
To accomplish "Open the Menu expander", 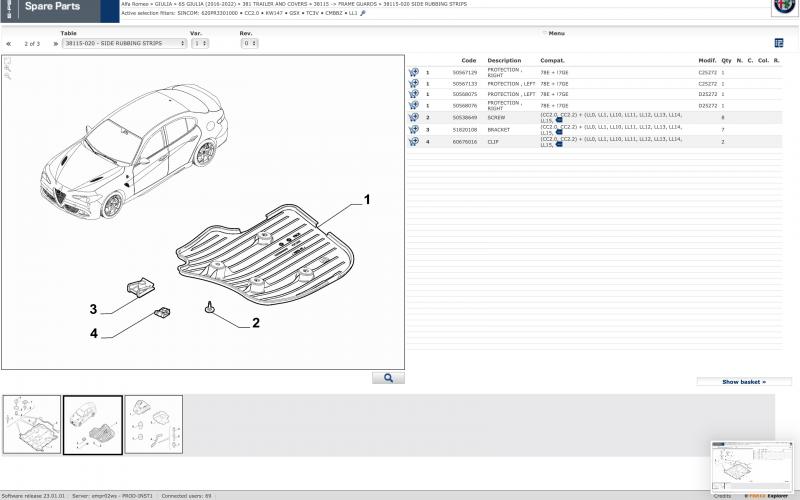I will (553, 33).
